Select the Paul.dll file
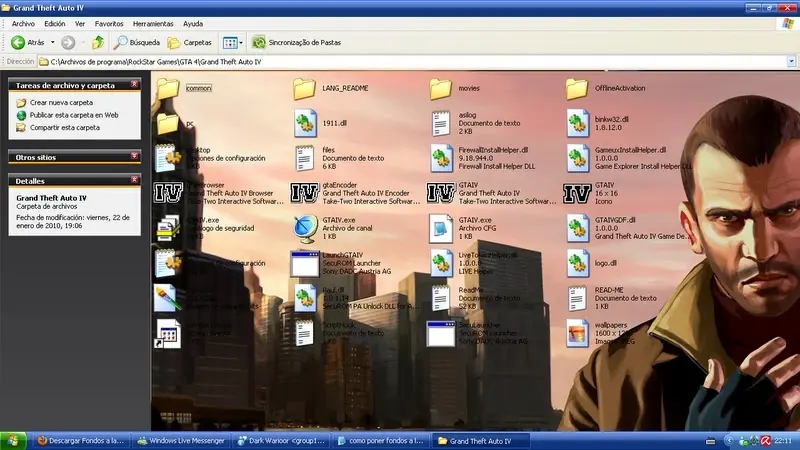This screenshot has width=800, height=450. tap(305, 298)
